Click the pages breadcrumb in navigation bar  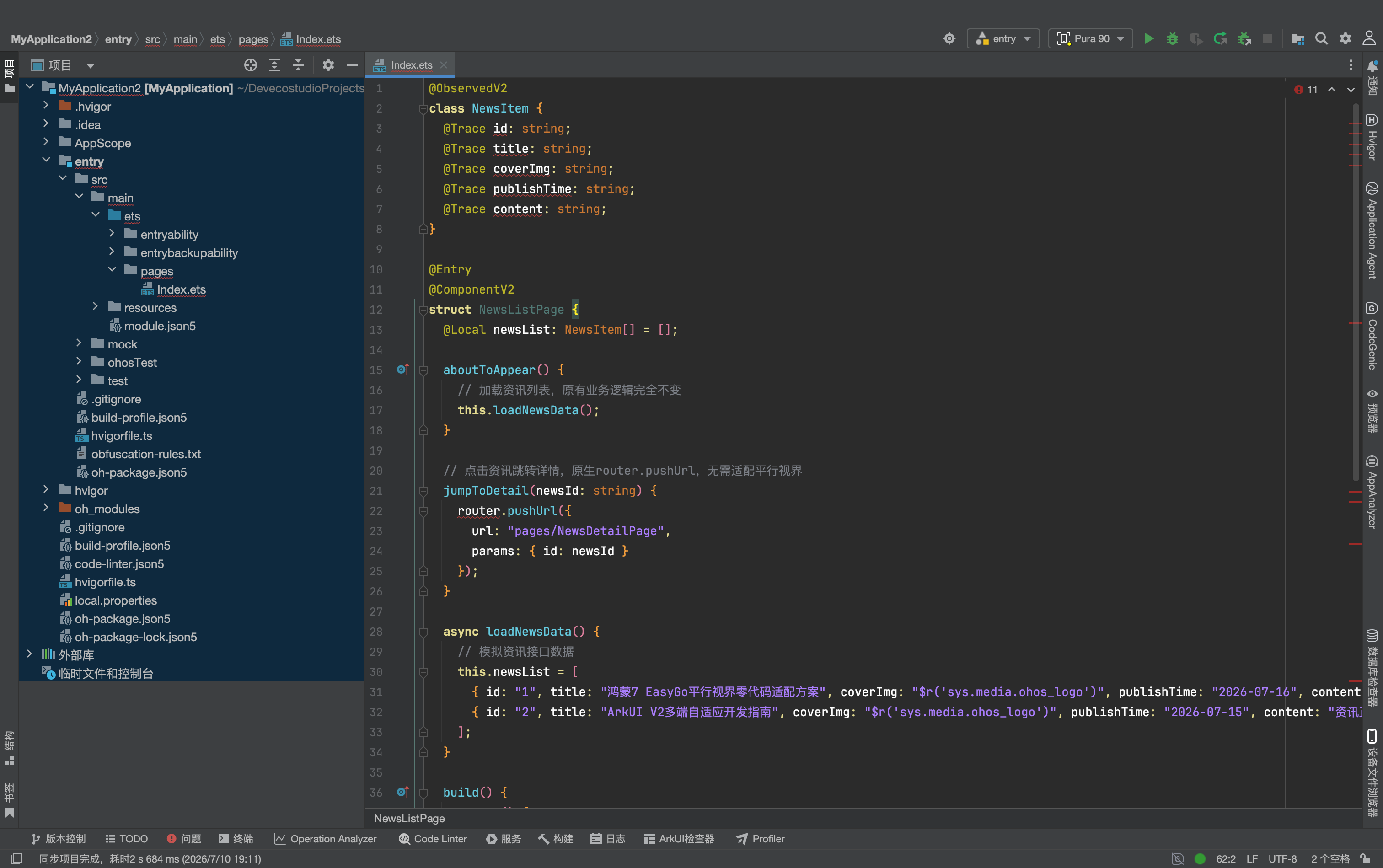point(253,39)
